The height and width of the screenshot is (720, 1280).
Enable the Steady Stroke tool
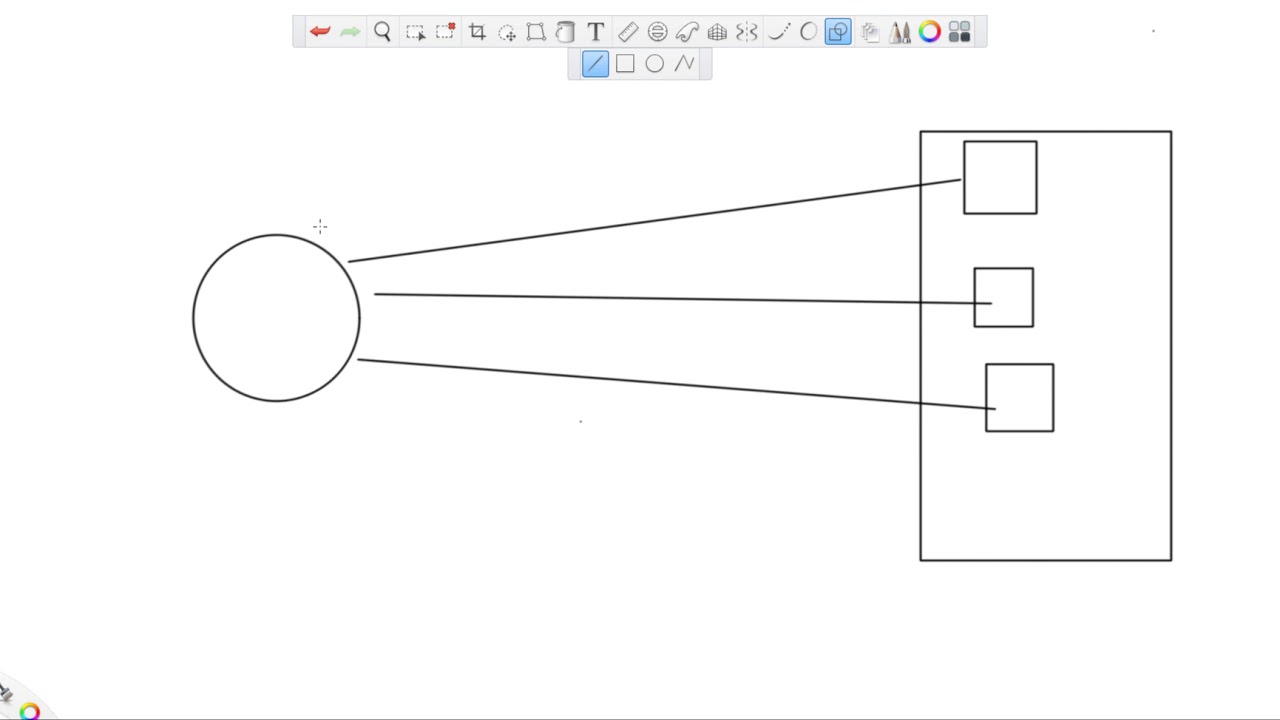point(779,32)
